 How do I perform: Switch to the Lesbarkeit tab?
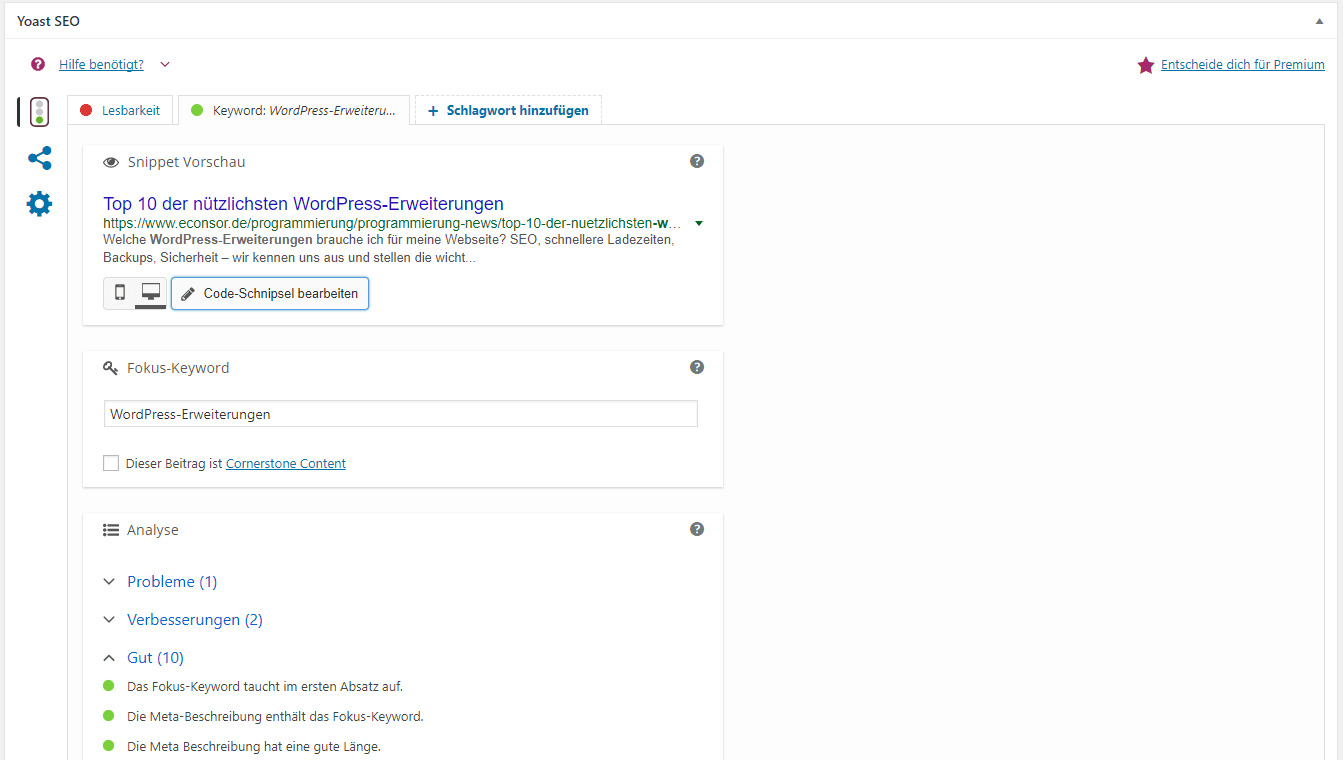[121, 110]
